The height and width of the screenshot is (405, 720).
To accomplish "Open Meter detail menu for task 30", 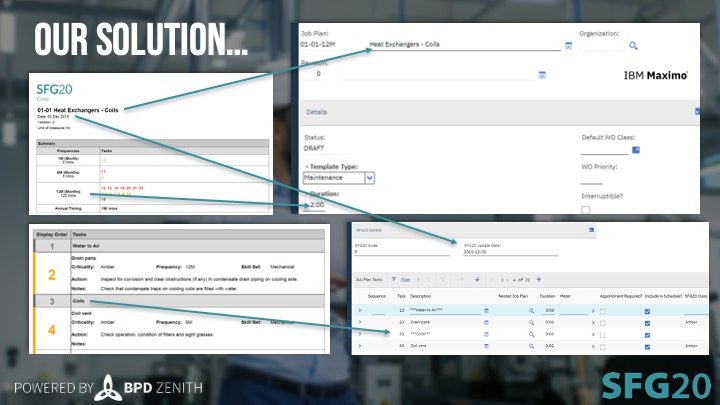I will 593,334.
